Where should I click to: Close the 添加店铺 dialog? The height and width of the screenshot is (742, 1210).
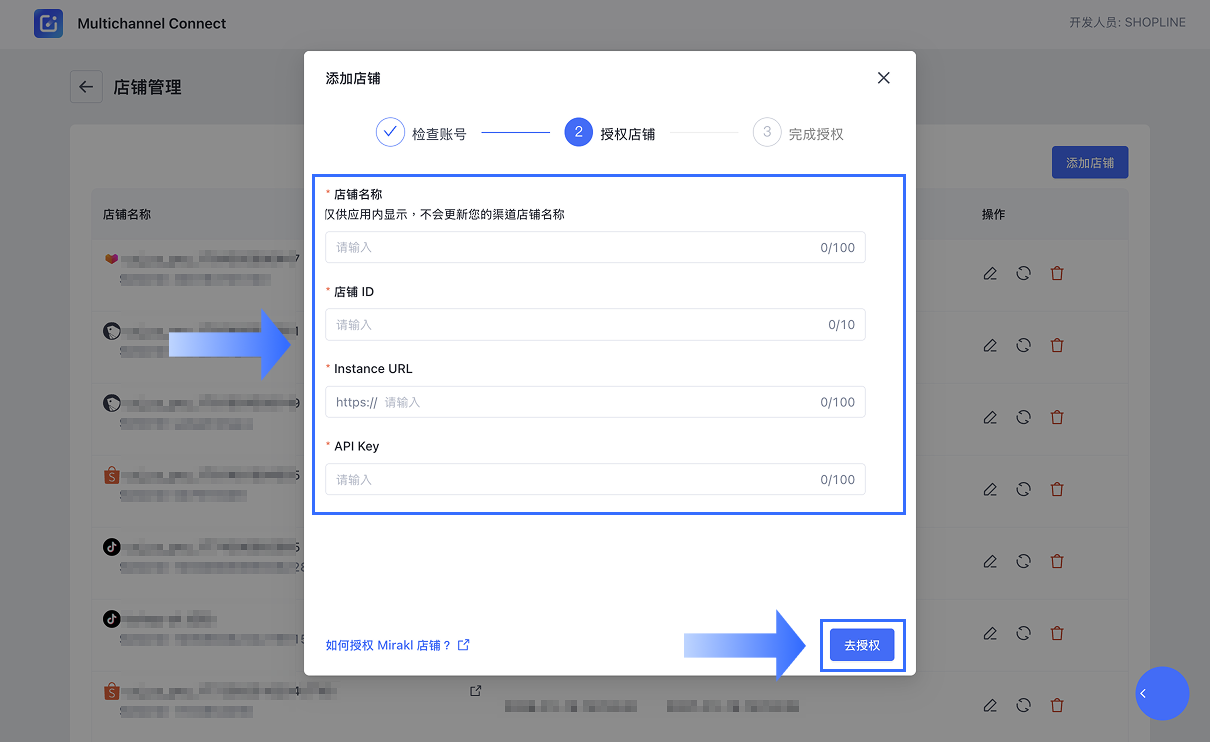tap(883, 78)
